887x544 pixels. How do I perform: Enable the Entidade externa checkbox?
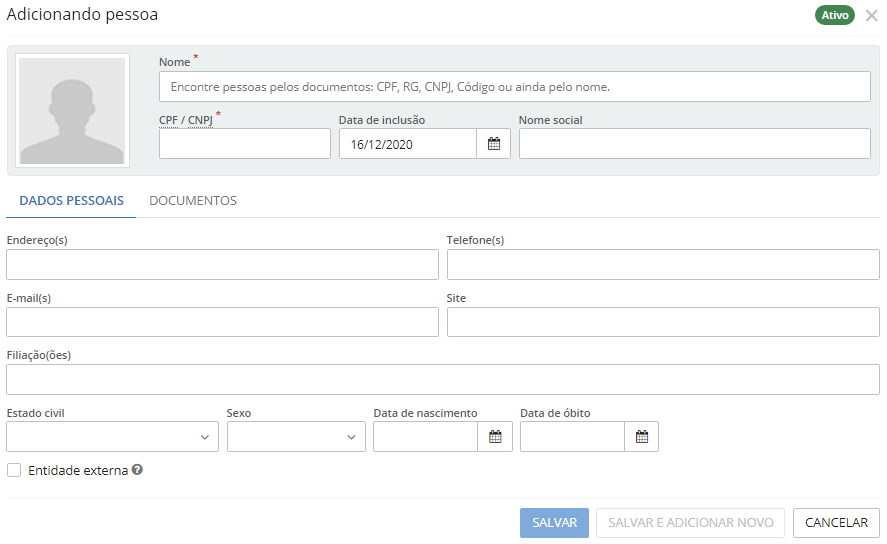[x=14, y=470]
